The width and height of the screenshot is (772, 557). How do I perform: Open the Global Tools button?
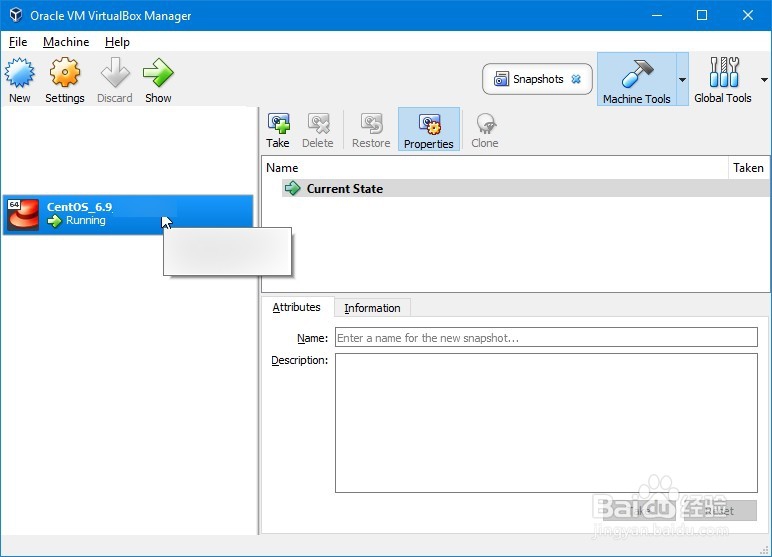[x=723, y=79]
